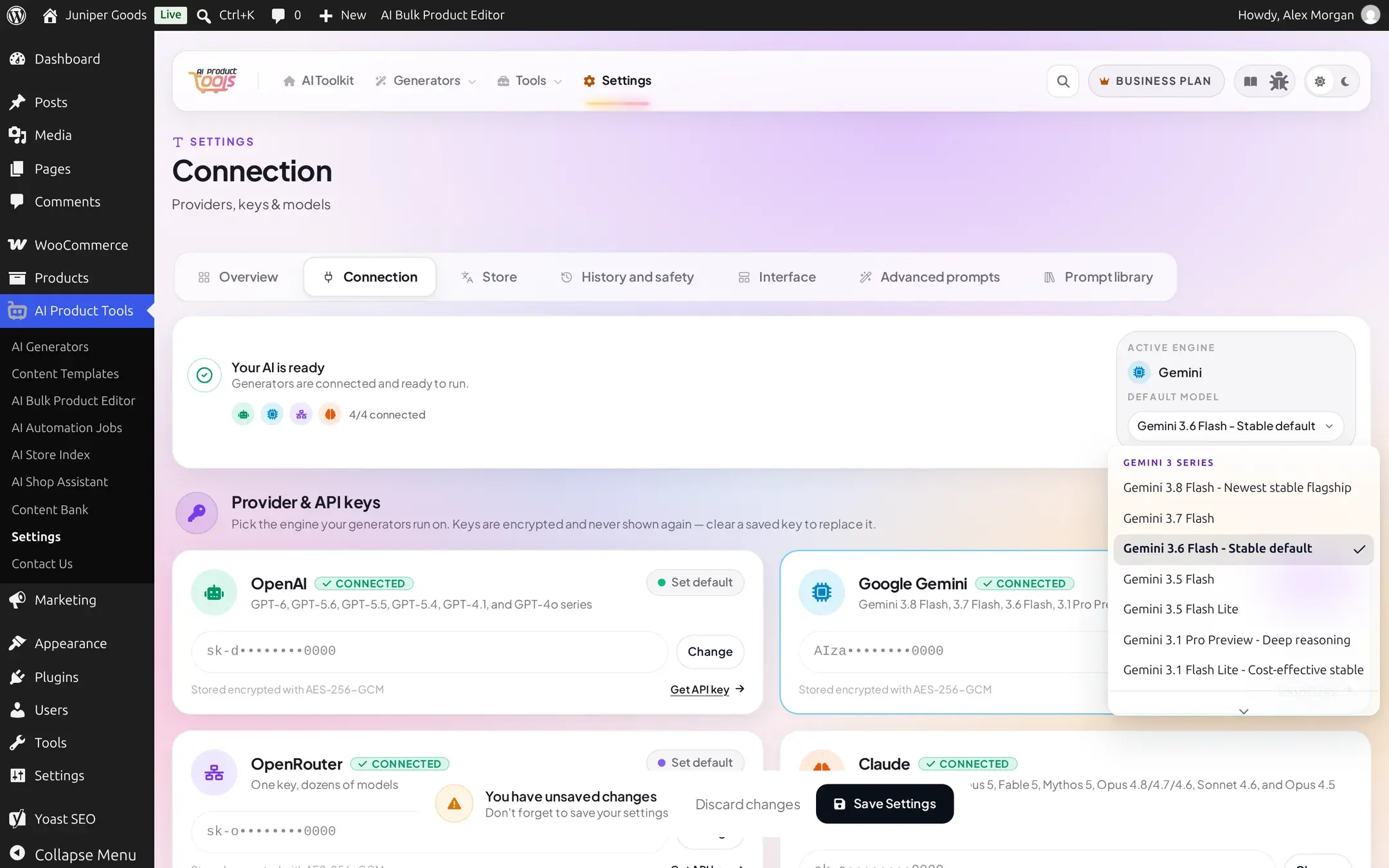Expand the Generators menu
The width and height of the screenshot is (1389, 868).
426,80
